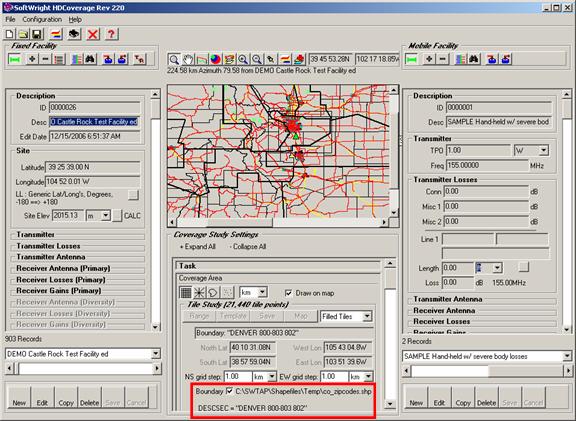Click the map scroll down arrow
This screenshot has height=421, width=576.
394,213
